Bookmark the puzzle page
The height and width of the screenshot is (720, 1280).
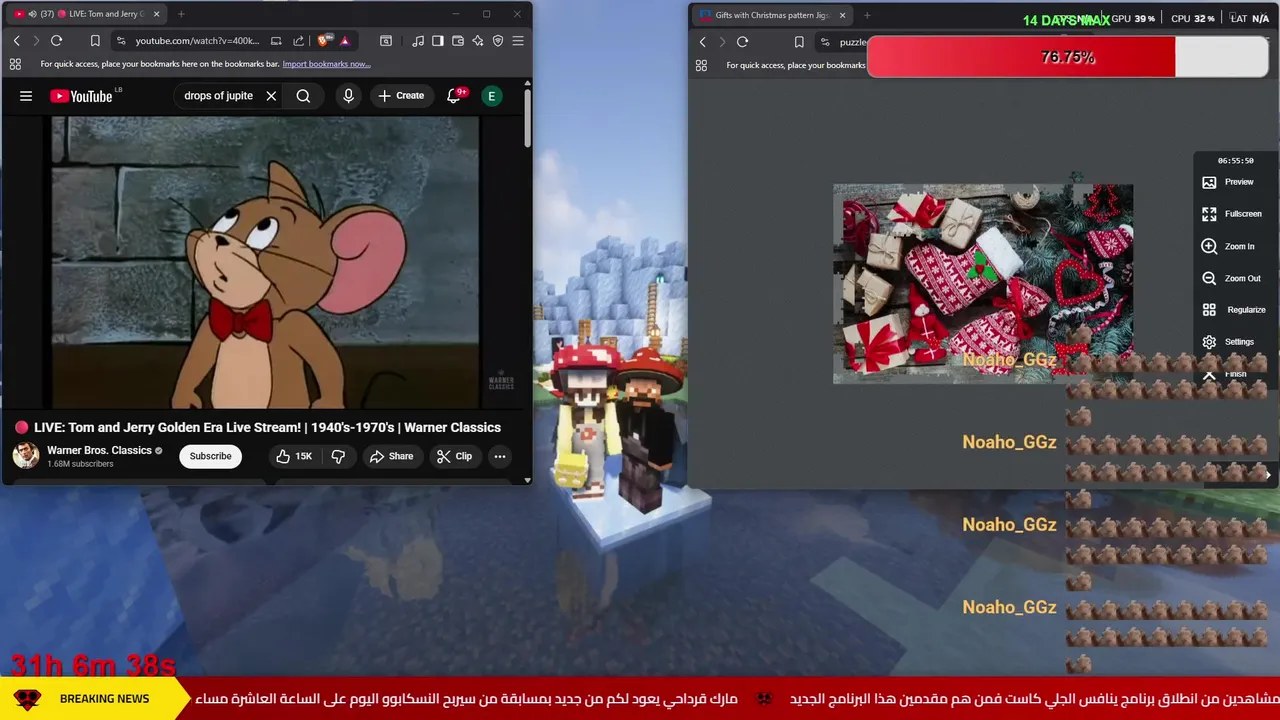799,42
